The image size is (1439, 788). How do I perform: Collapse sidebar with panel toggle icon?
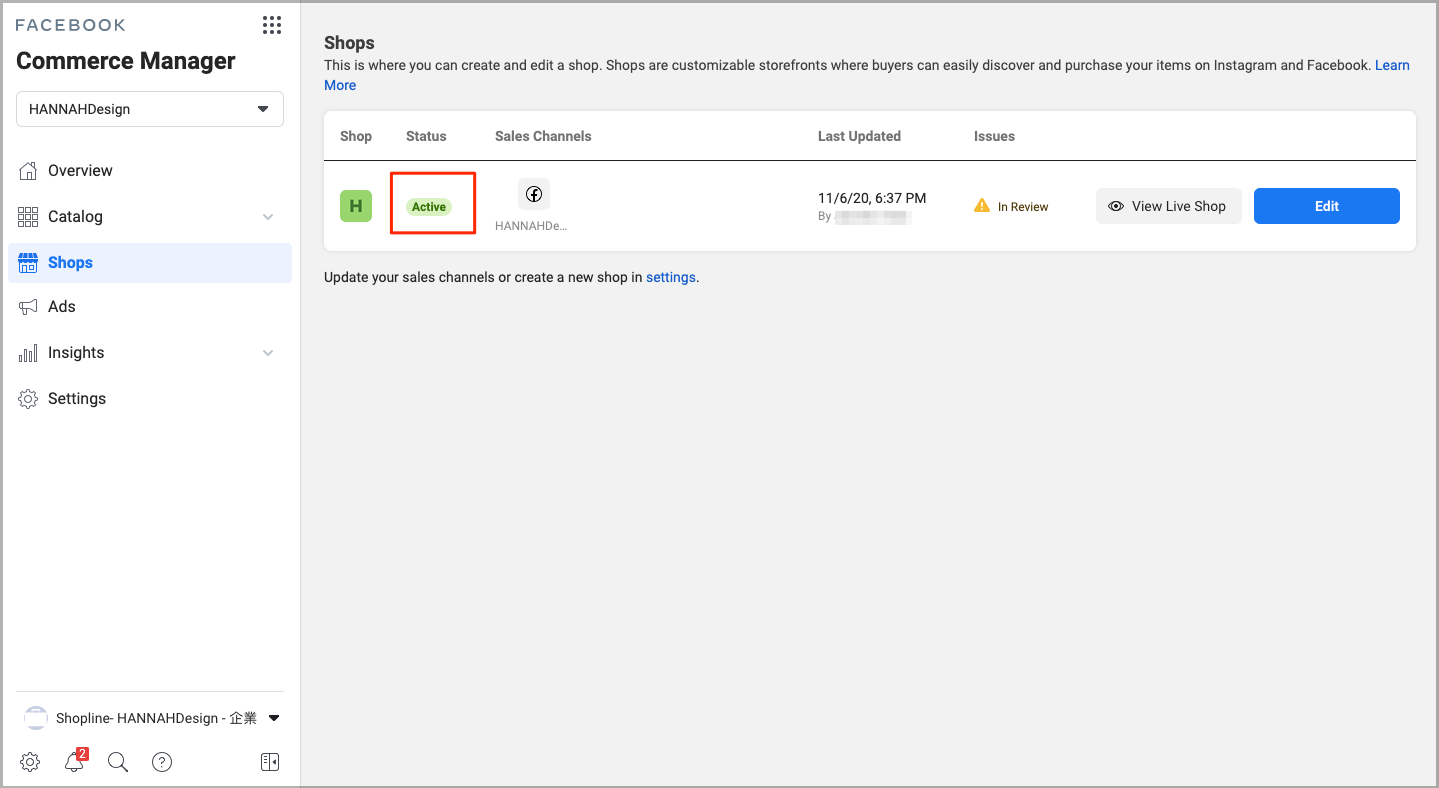(x=270, y=762)
